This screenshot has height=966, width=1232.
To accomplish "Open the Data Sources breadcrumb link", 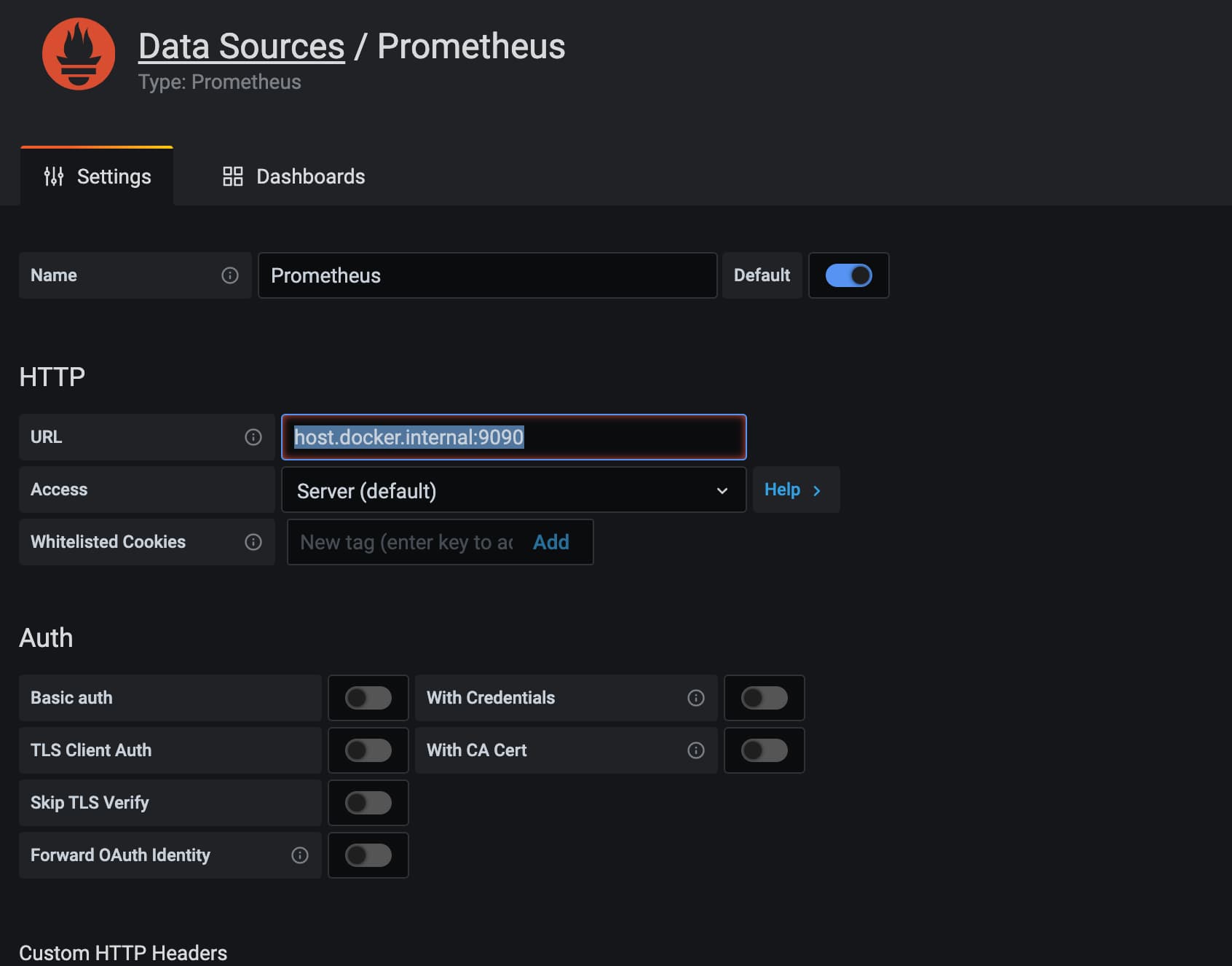I will (242, 47).
